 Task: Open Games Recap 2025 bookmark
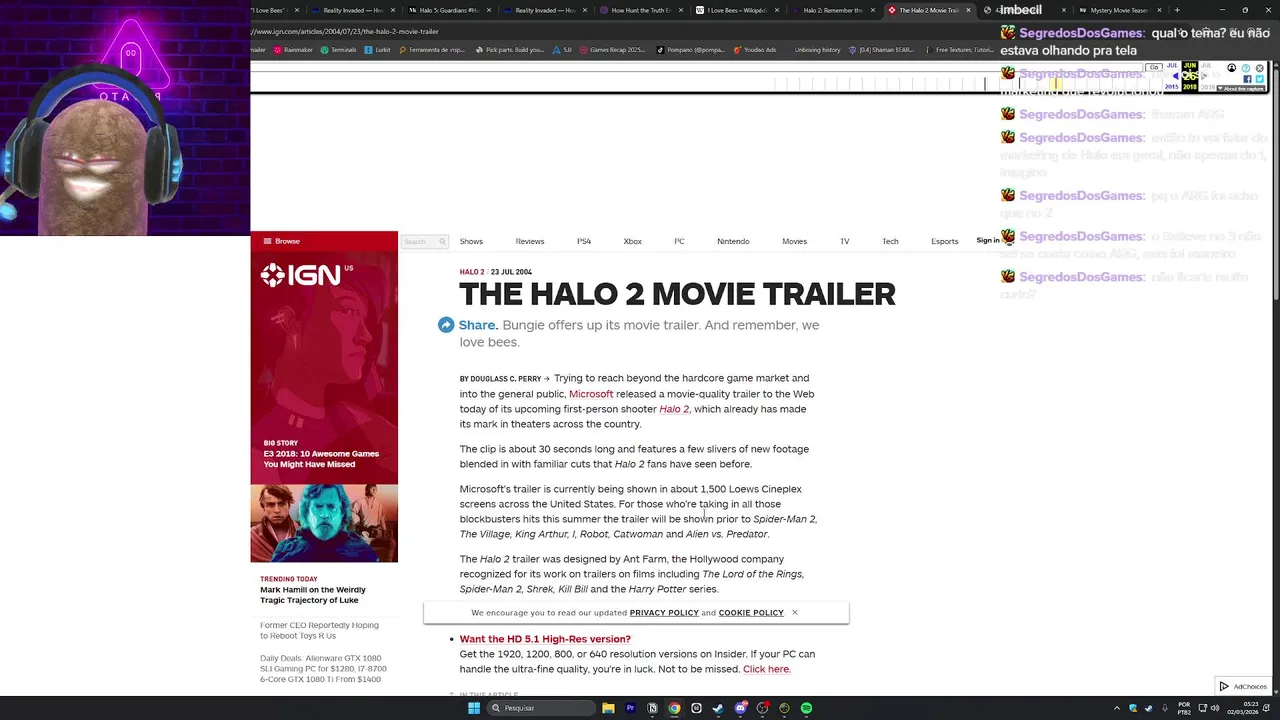[x=612, y=50]
